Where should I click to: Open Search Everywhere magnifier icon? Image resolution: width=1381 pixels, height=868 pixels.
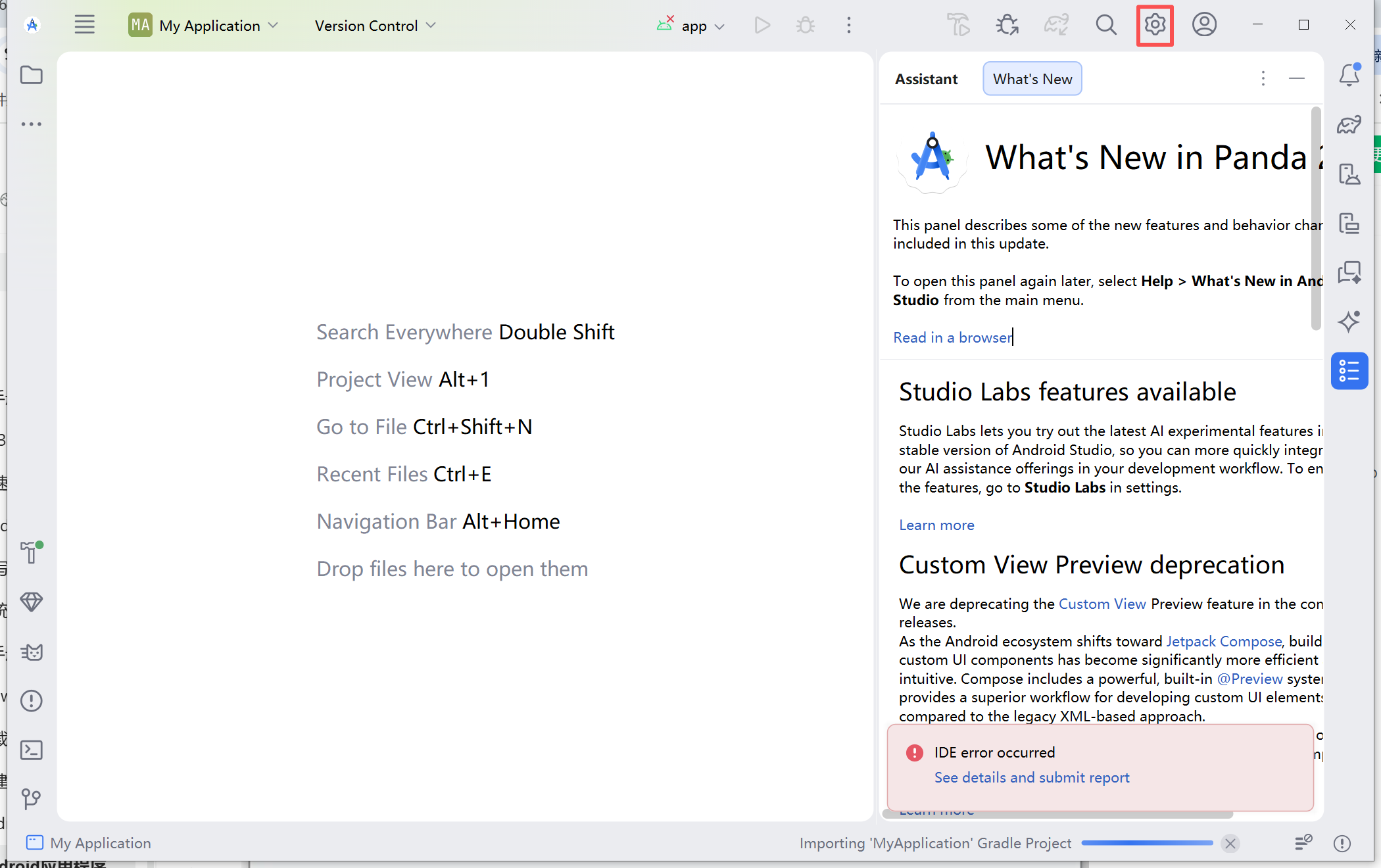click(x=1106, y=25)
